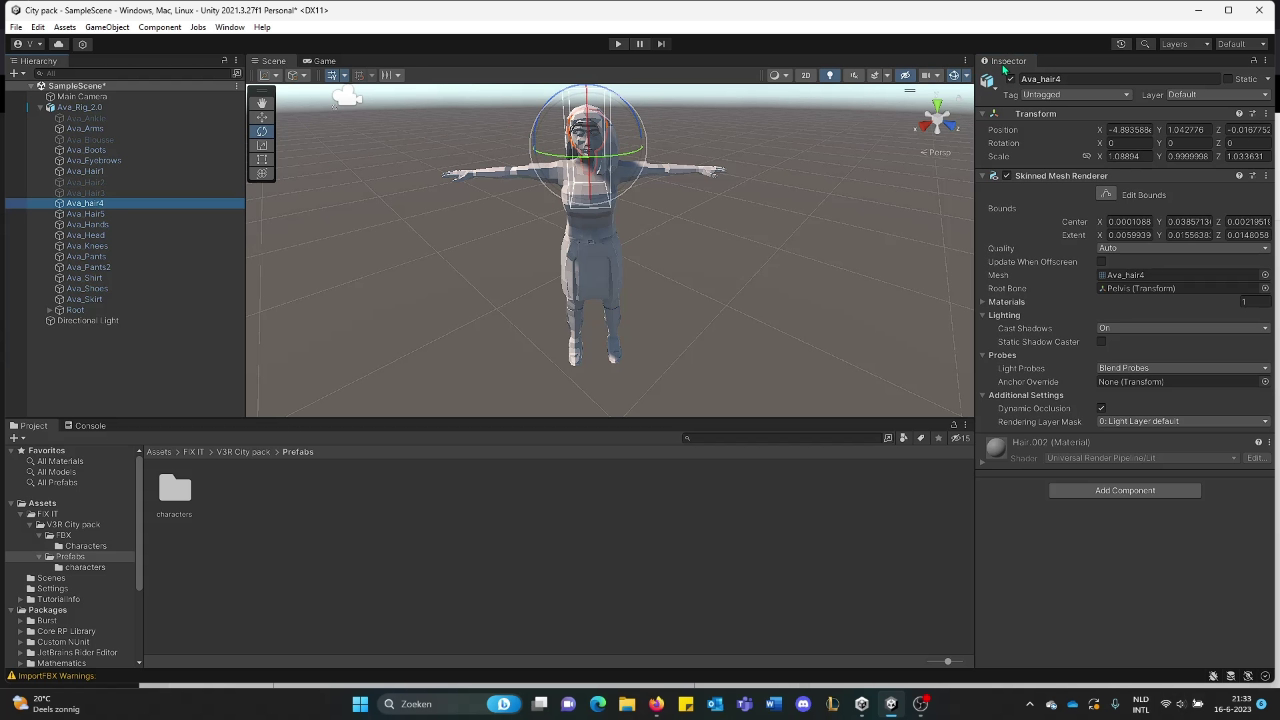
Task: Open the characters folder thumbnail
Action: [174, 488]
